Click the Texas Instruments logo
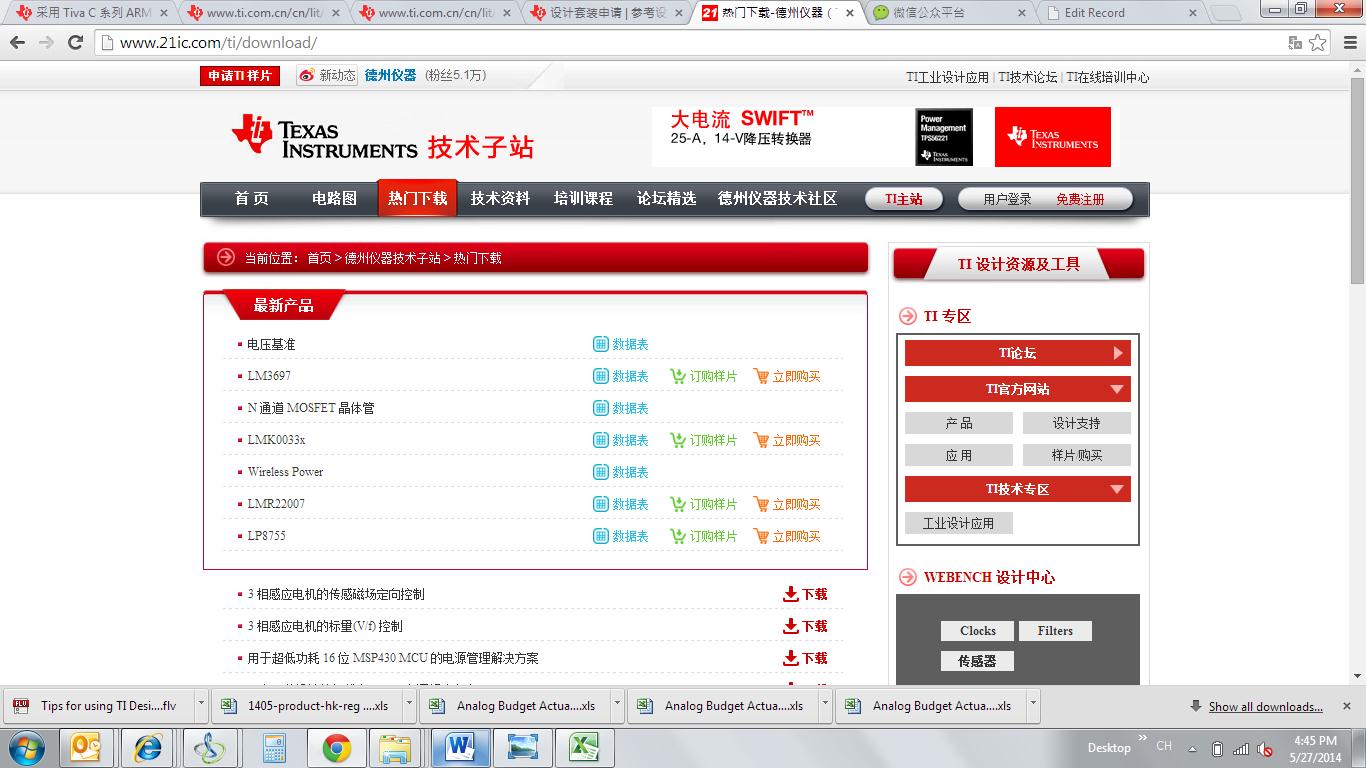 point(324,137)
